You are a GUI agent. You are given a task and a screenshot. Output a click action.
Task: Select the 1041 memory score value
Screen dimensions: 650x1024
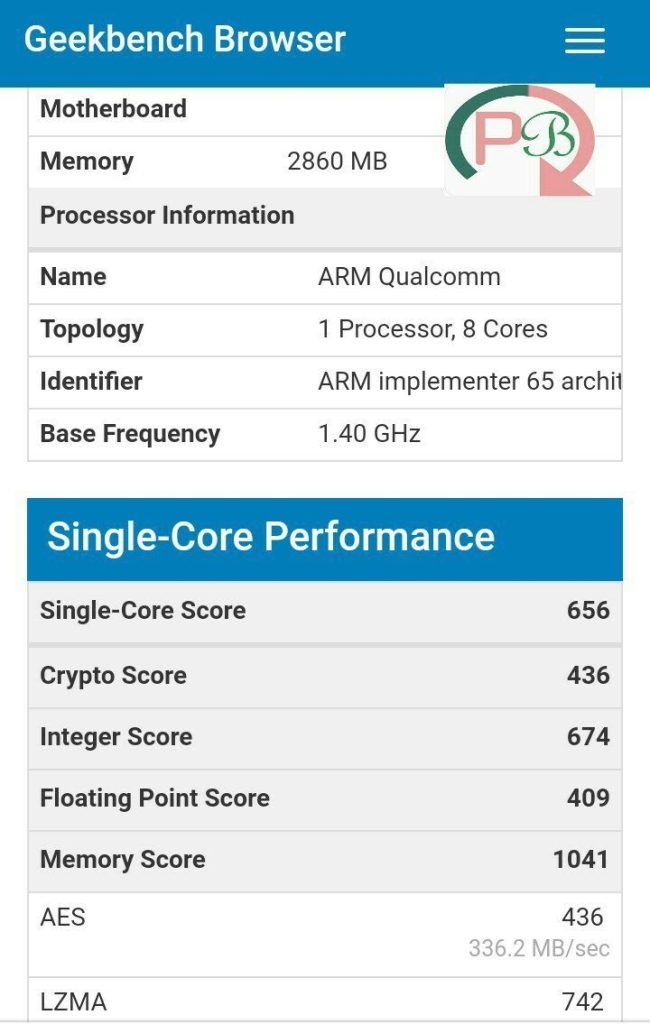click(x=581, y=859)
